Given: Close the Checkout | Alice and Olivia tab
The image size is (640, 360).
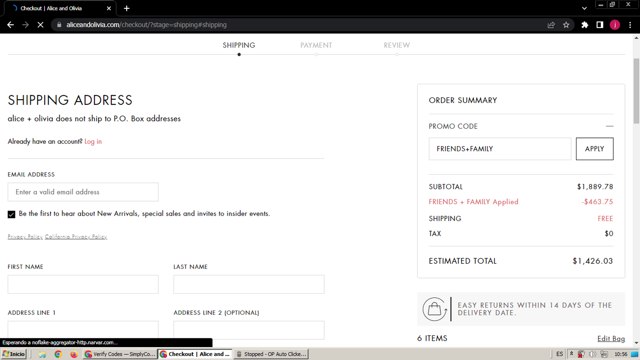Looking at the screenshot, I should (x=109, y=8).
